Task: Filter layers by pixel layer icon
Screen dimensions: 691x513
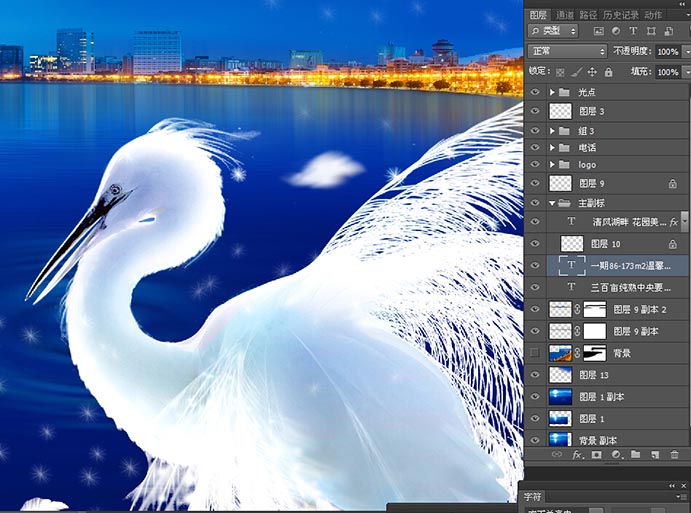Action: (x=598, y=31)
